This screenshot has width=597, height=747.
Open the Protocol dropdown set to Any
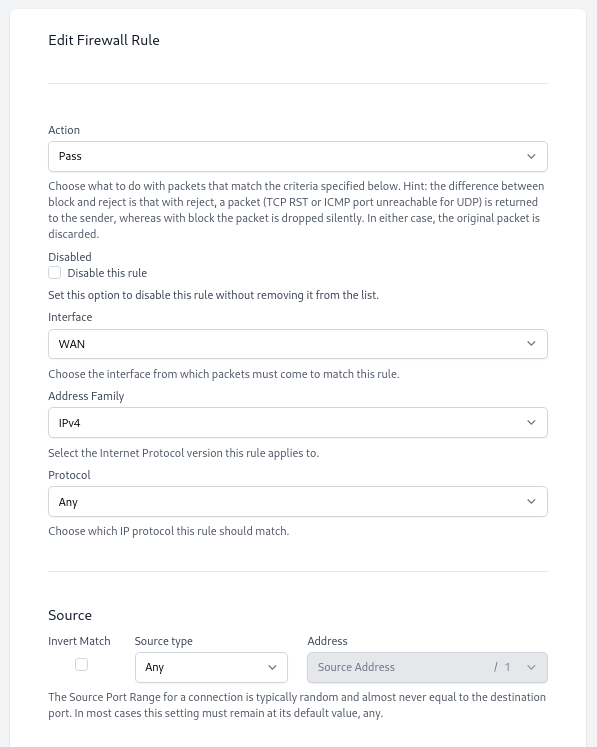(298, 502)
